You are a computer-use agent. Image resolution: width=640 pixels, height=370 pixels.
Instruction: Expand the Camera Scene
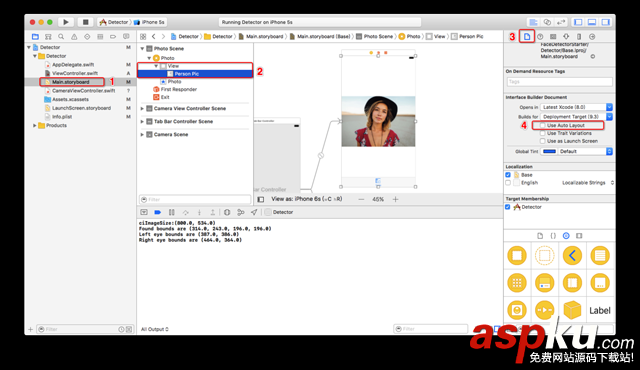[x=142, y=135]
